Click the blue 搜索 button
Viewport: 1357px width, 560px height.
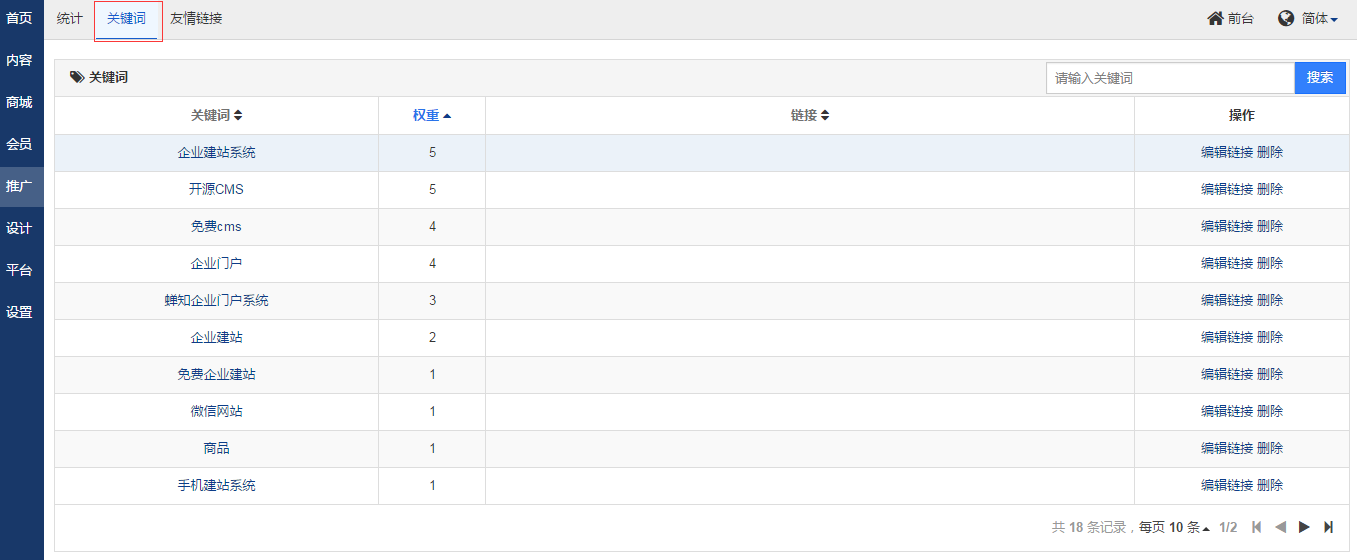[1320, 78]
